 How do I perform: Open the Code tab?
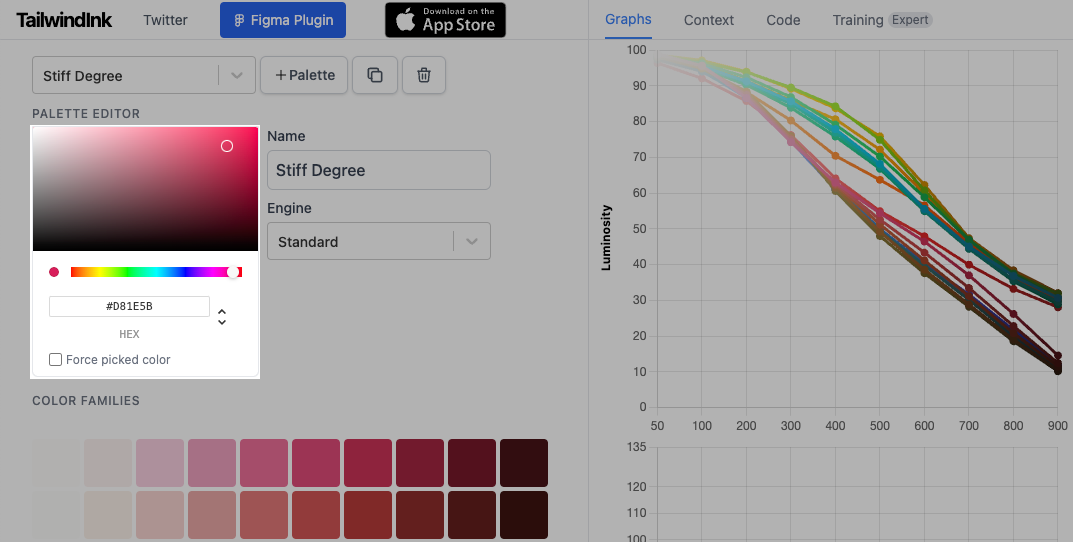click(x=783, y=20)
